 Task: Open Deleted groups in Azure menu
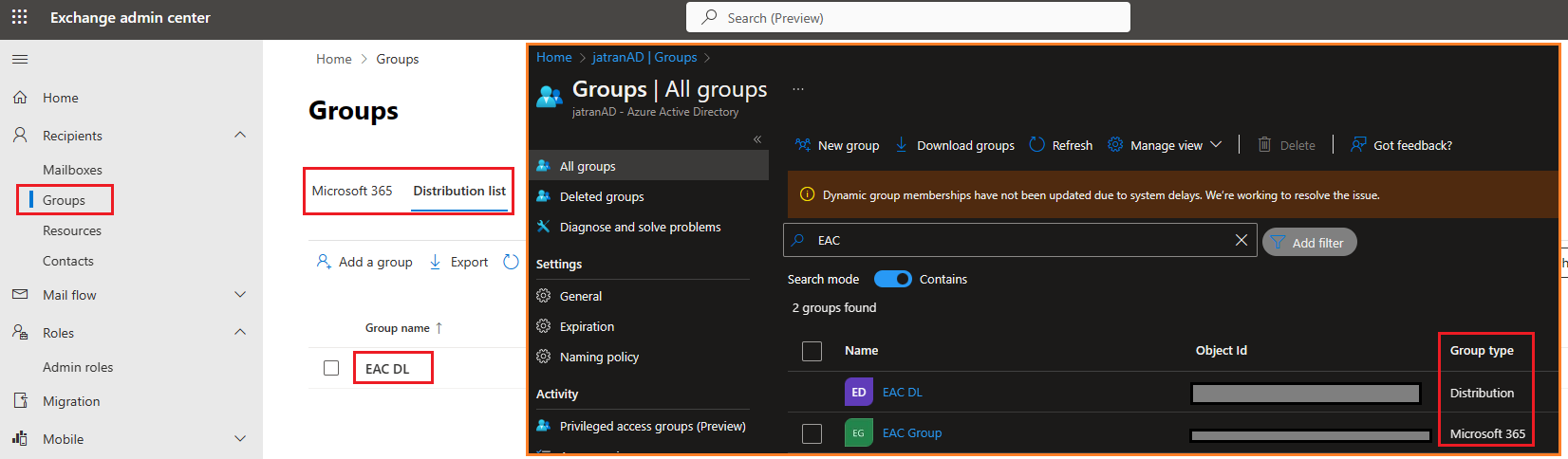point(602,196)
